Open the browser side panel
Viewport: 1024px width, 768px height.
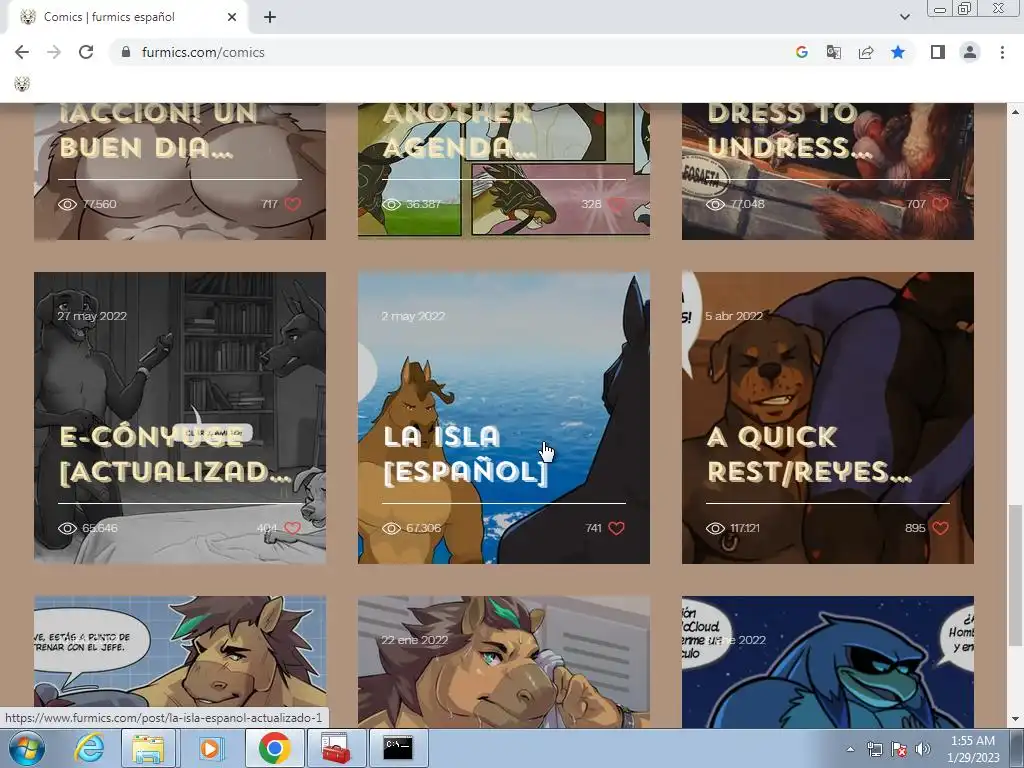click(938, 52)
